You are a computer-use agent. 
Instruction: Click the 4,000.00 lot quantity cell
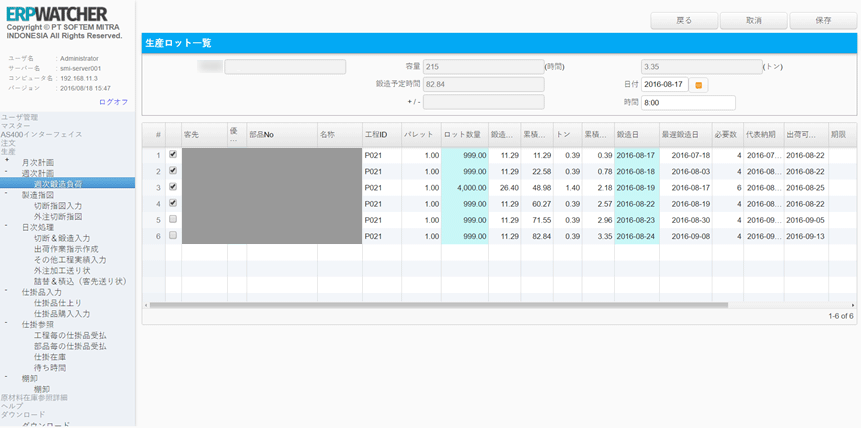[x=465, y=187]
